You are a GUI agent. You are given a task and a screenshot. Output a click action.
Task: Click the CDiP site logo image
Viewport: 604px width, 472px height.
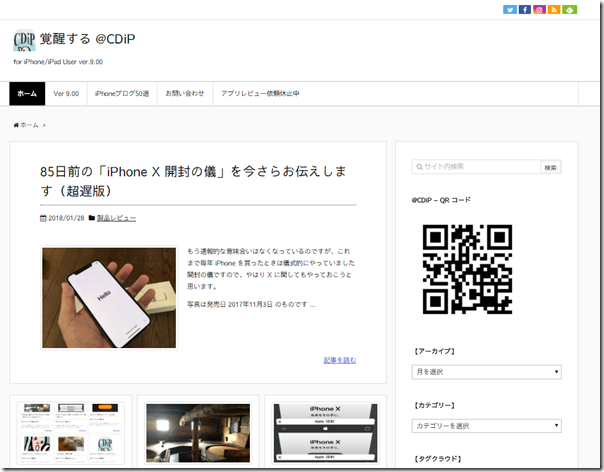[x=24, y=40]
